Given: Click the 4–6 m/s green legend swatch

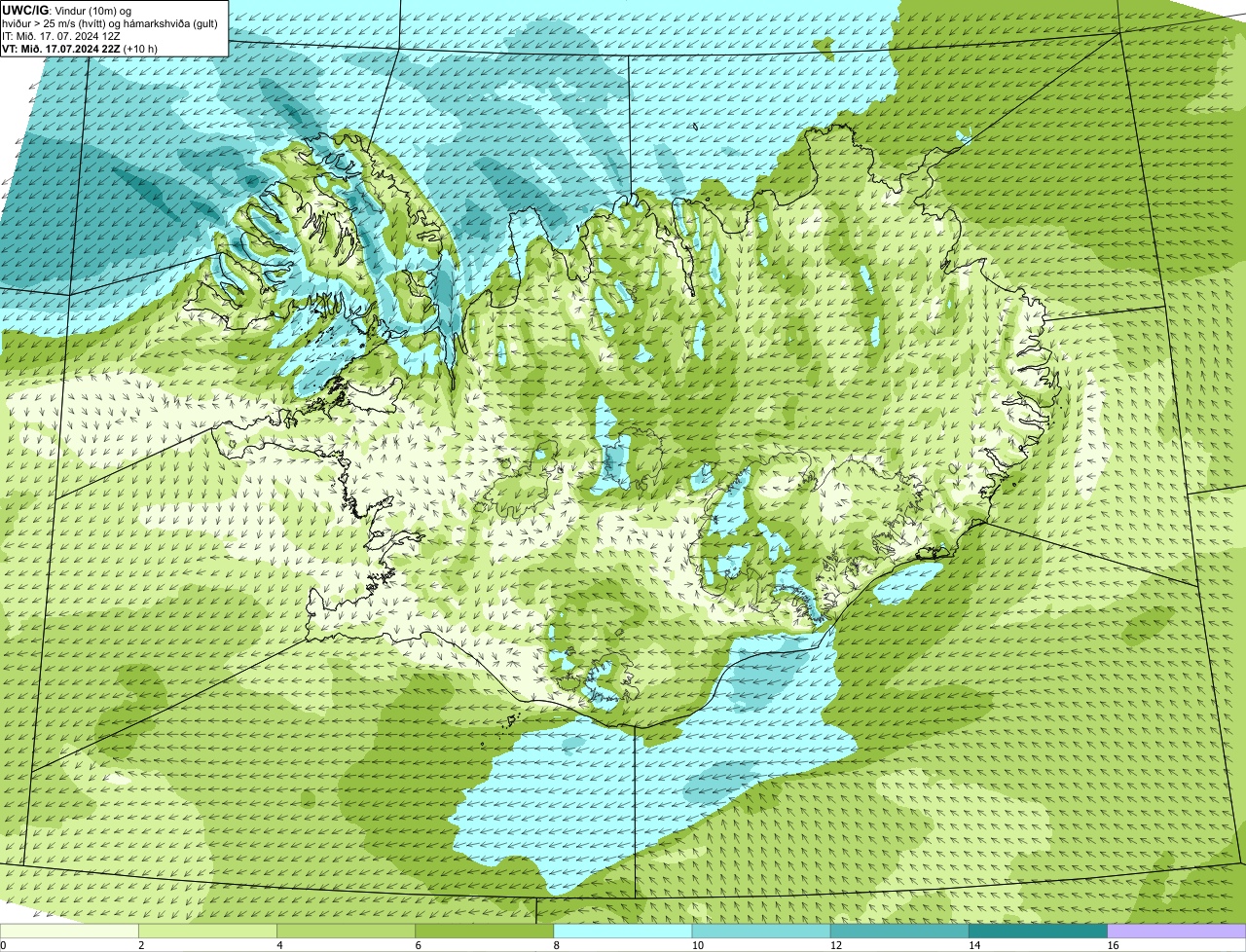Looking at the screenshot, I should pyautogui.click(x=347, y=932).
